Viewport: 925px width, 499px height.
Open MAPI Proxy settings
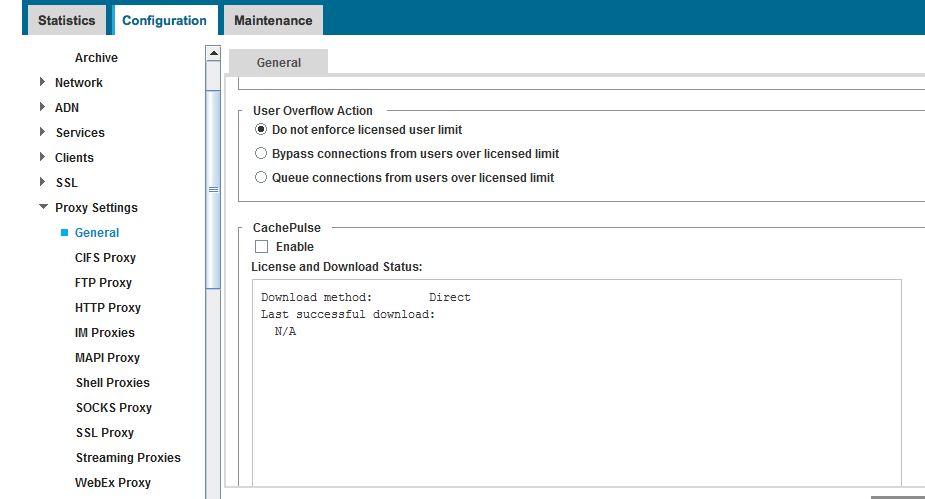[107, 357]
